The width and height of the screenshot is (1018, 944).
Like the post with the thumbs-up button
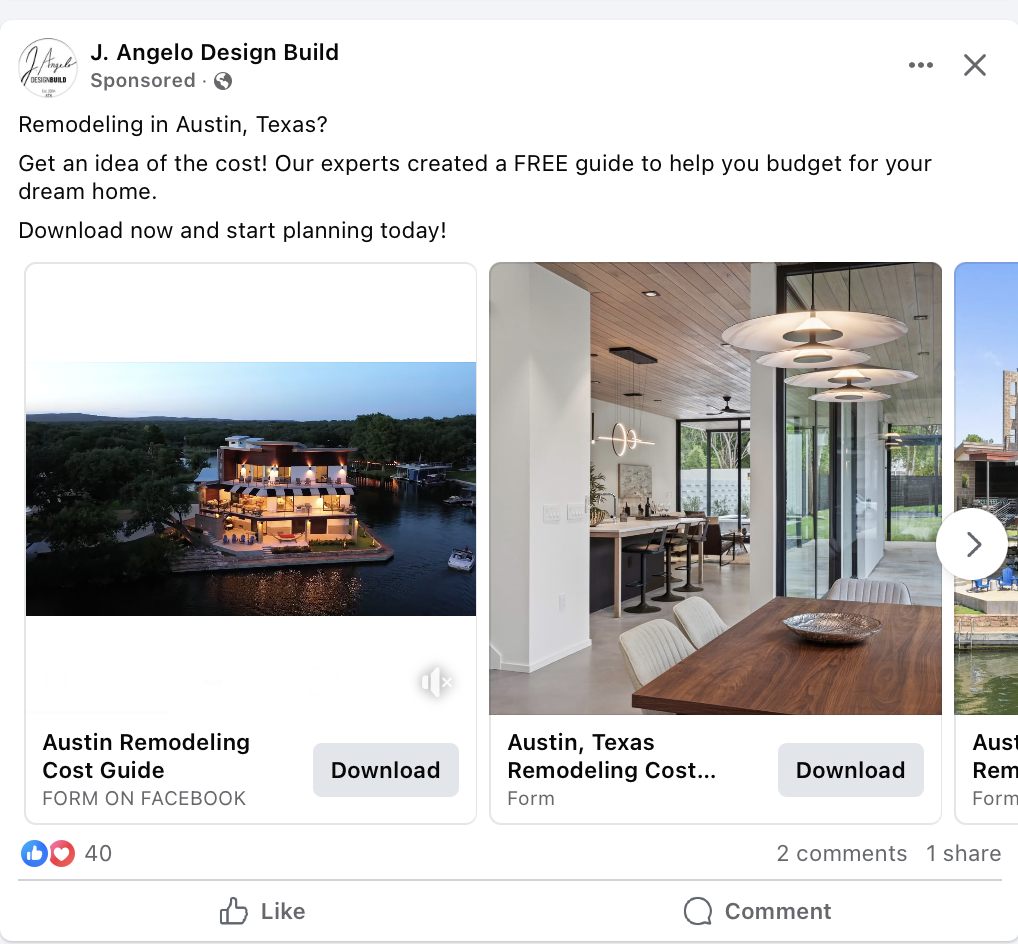pyautogui.click(x=262, y=911)
